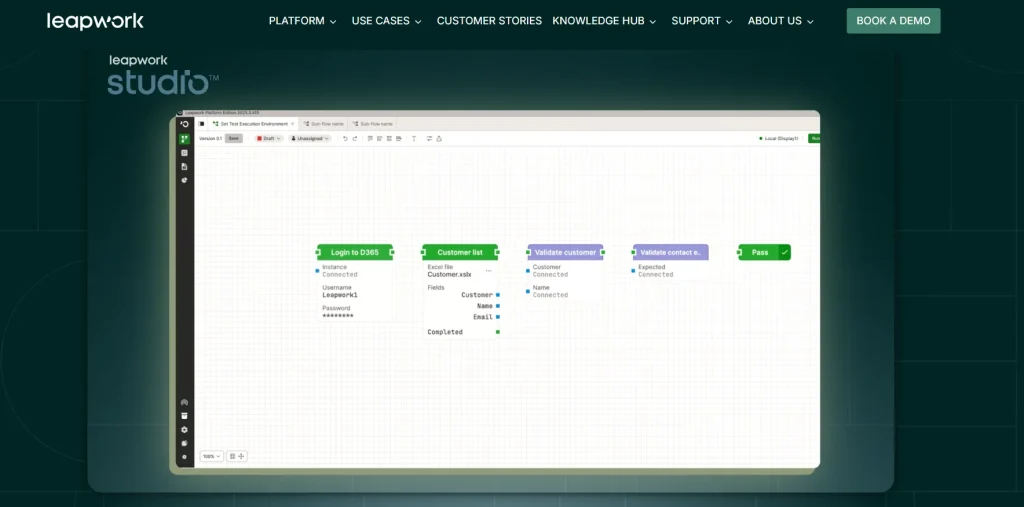Open the pie chart sidebar icon

pyautogui.click(x=184, y=180)
